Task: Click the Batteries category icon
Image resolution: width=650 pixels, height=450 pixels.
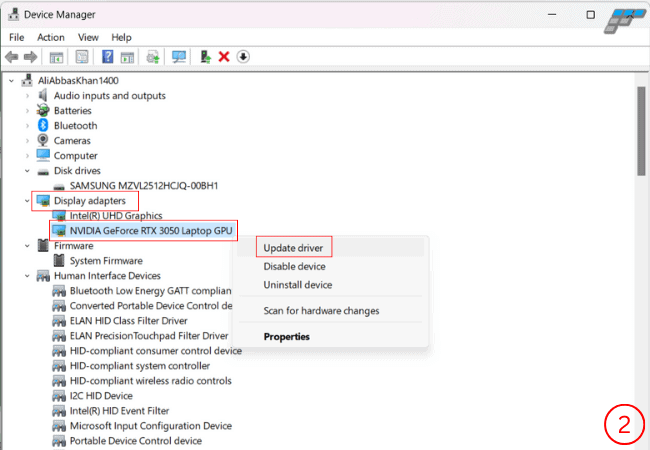Action: (x=43, y=110)
